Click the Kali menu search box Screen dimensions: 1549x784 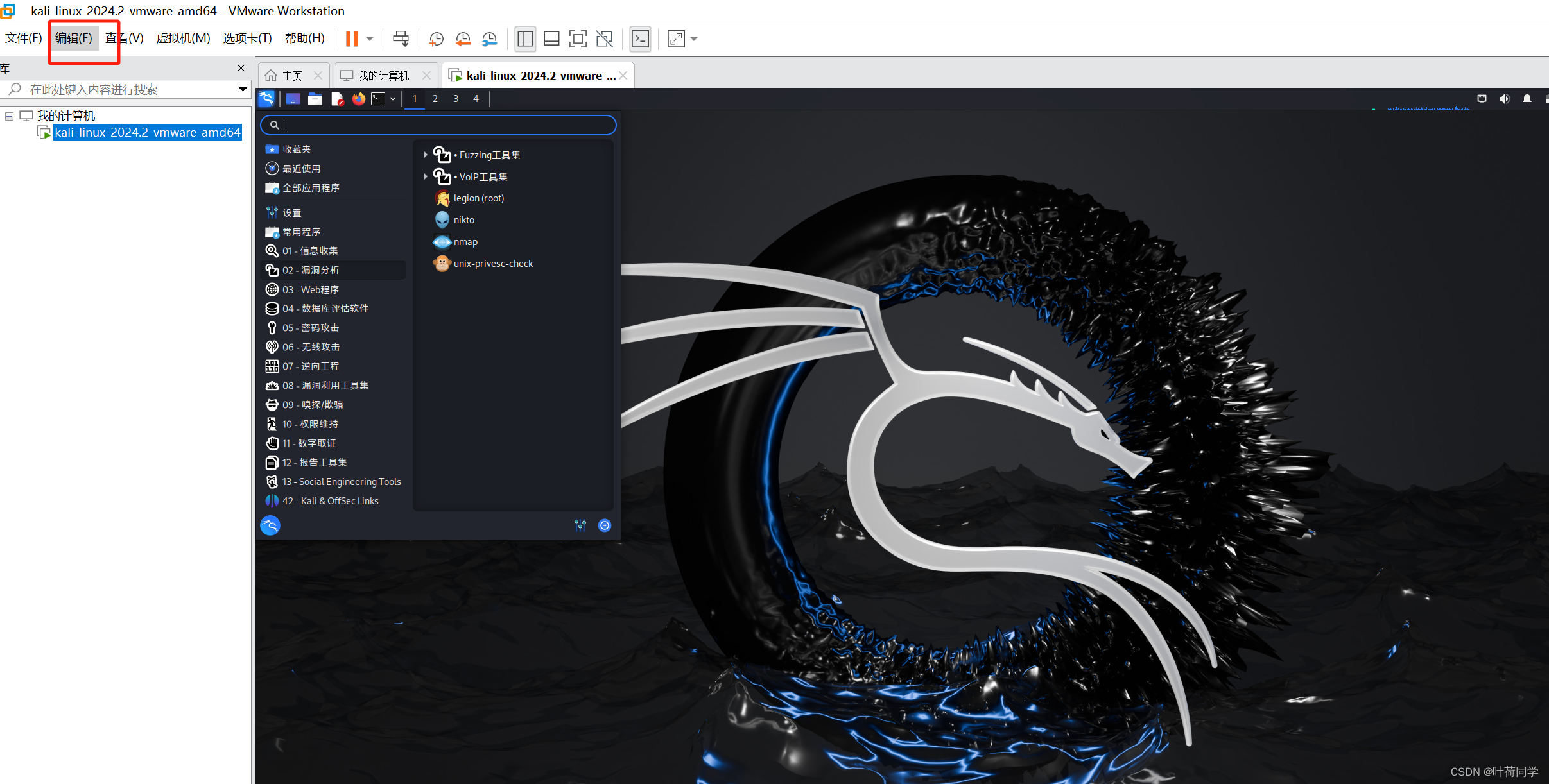coord(438,125)
